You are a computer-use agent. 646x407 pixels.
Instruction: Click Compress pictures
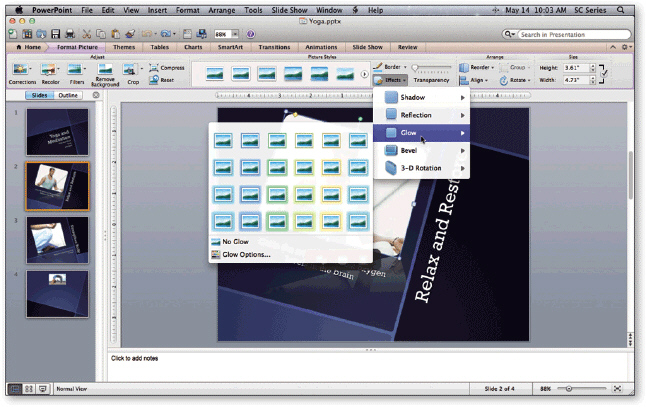coord(167,68)
